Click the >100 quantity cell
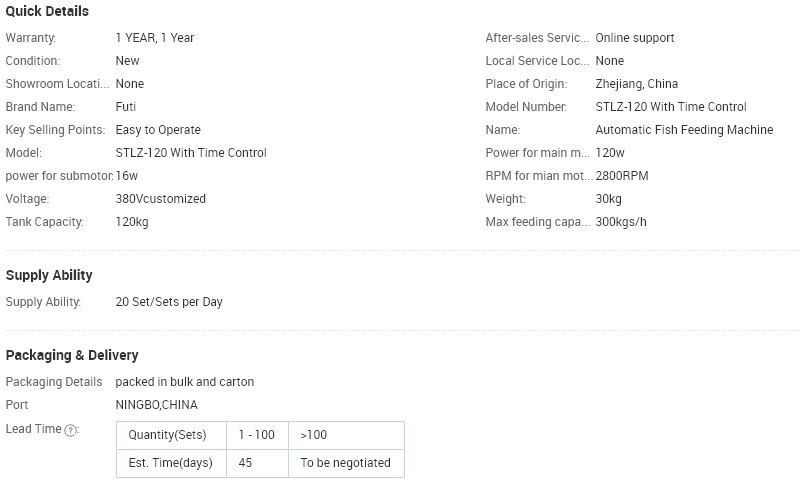801x488 pixels. pos(346,435)
